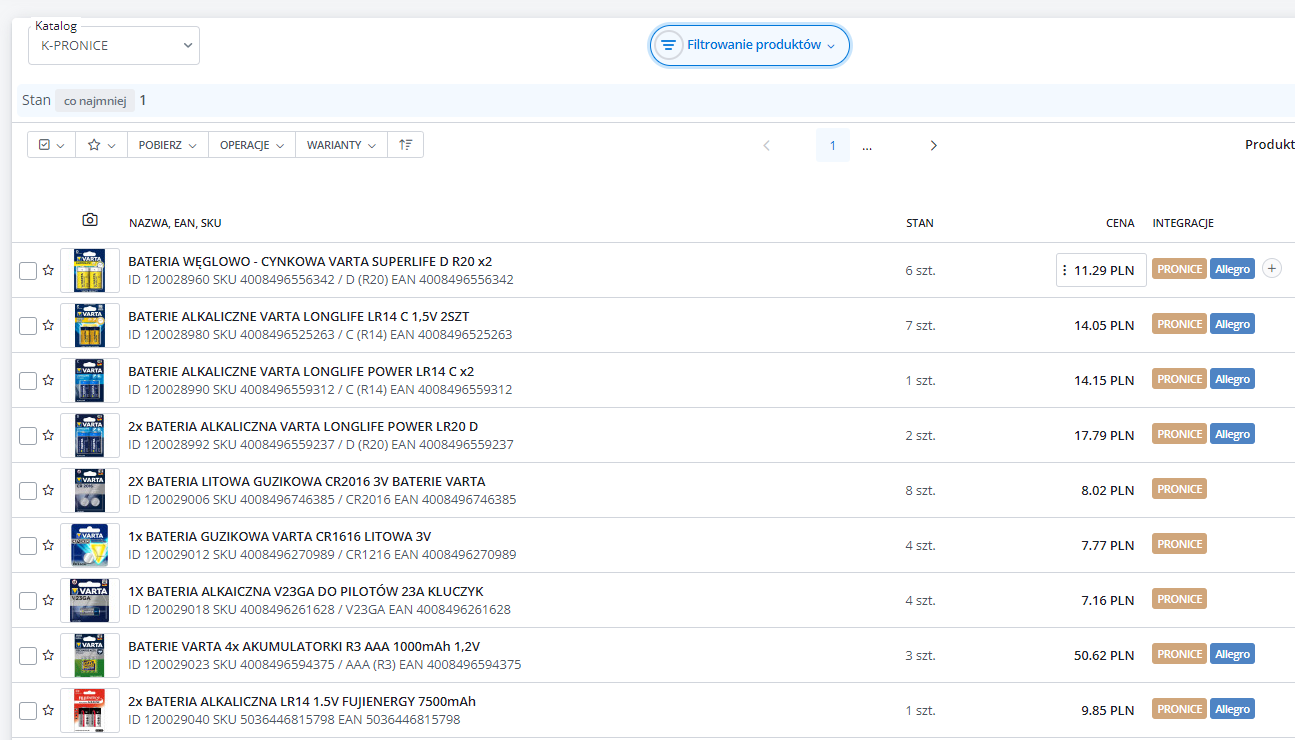This screenshot has height=740, width=1295.
Task: Click the sort order icon in toolbar
Action: (405, 145)
